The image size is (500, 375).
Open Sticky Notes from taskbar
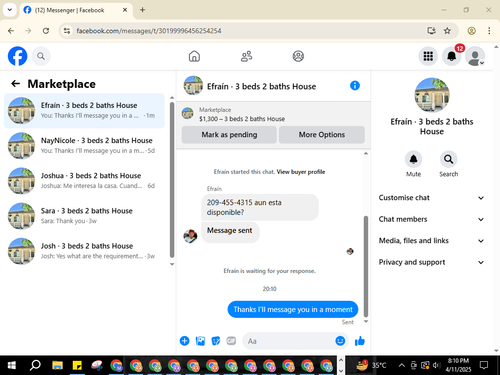(x=77, y=366)
